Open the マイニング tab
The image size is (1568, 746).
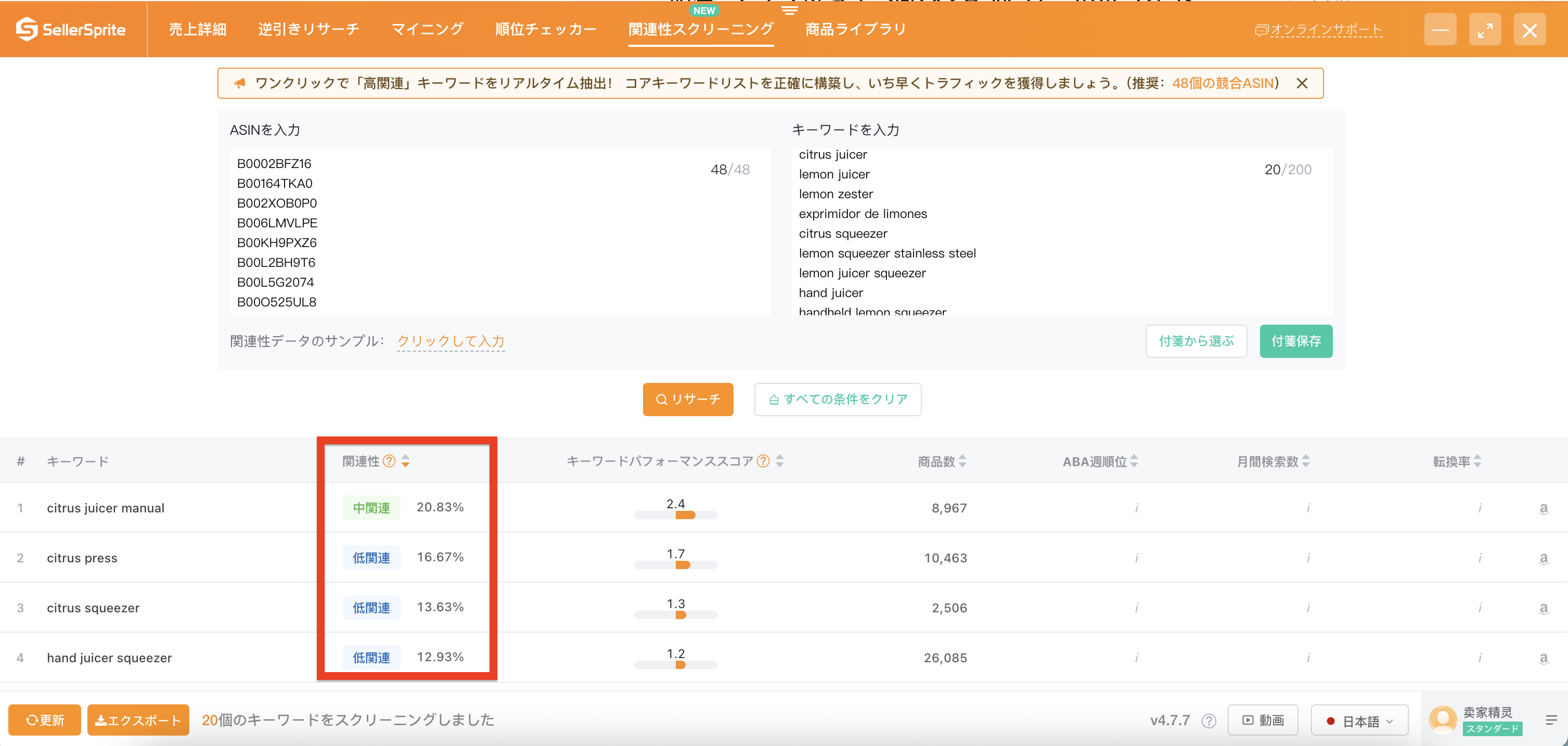click(x=427, y=29)
